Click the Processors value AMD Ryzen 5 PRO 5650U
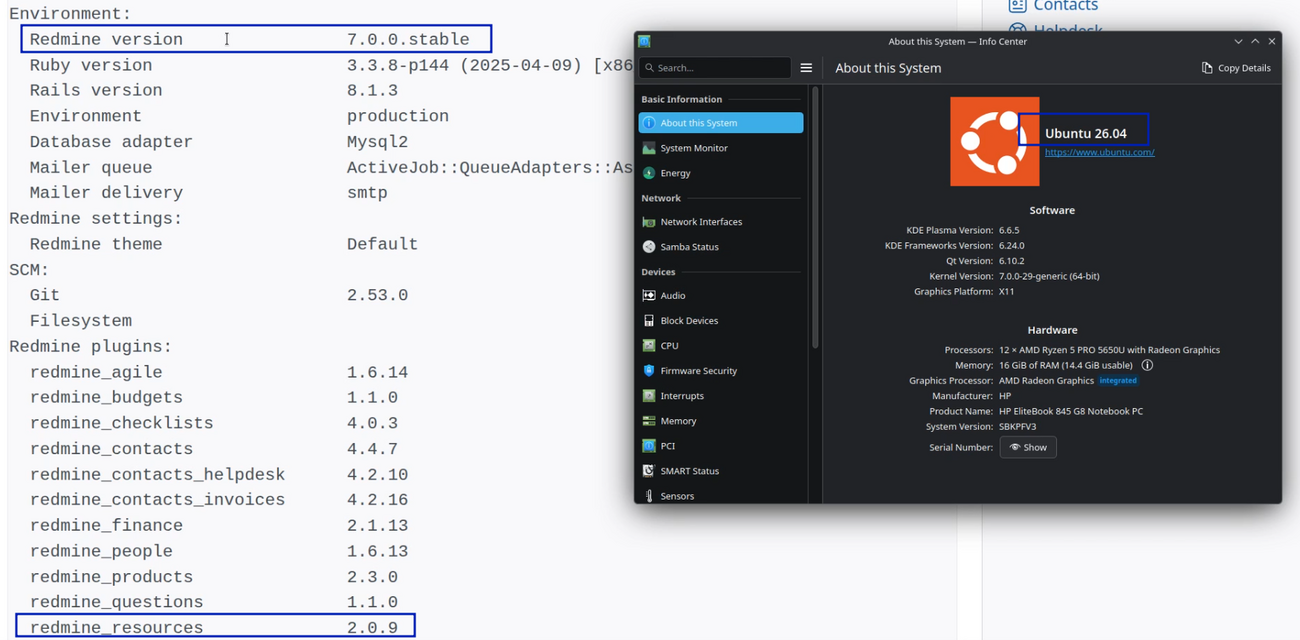1300x640 pixels. pyautogui.click(x=1109, y=350)
